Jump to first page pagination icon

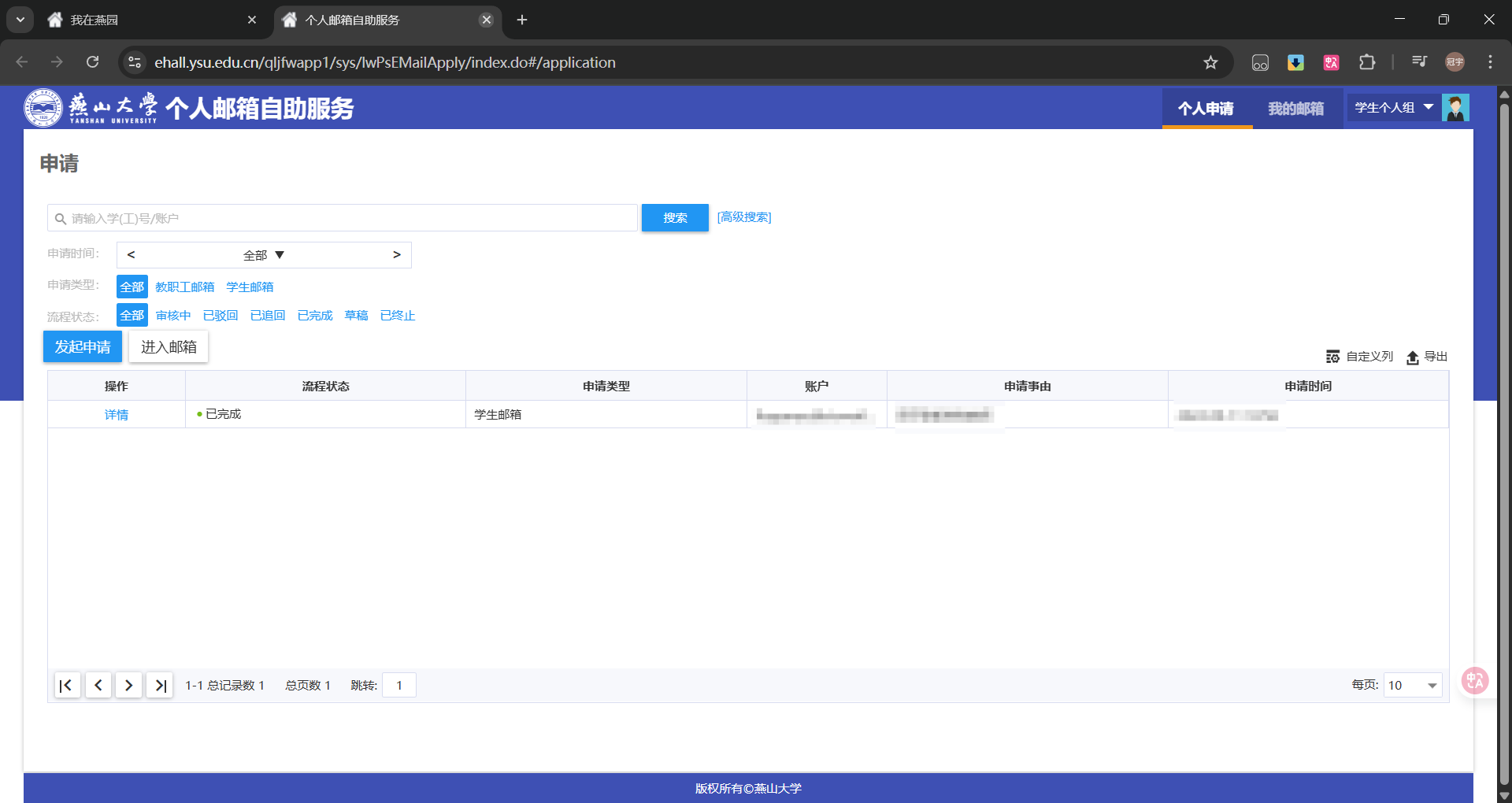tap(67, 686)
